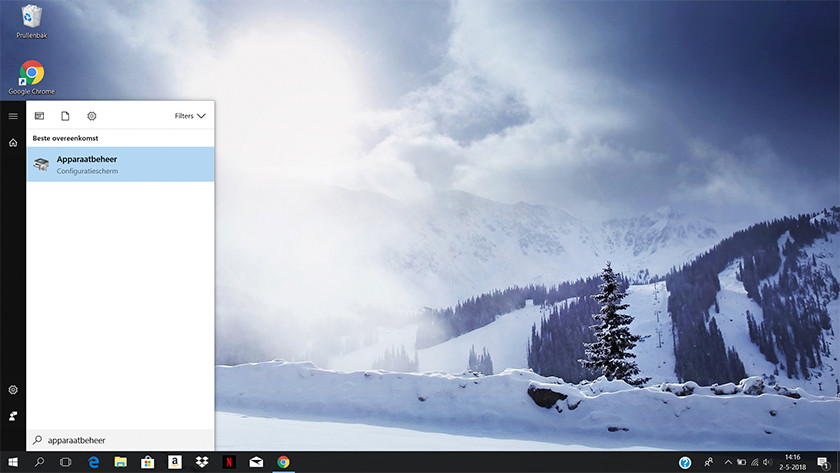Expand the hamburger menu in search panel
The image size is (840, 473).
pyautogui.click(x=13, y=116)
